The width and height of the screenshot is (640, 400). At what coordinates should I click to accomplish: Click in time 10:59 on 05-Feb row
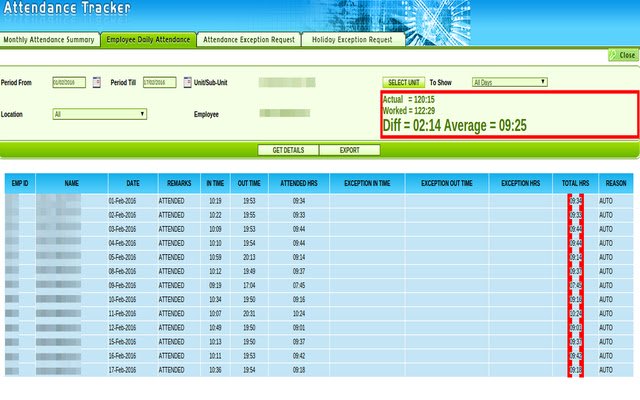coord(215,257)
